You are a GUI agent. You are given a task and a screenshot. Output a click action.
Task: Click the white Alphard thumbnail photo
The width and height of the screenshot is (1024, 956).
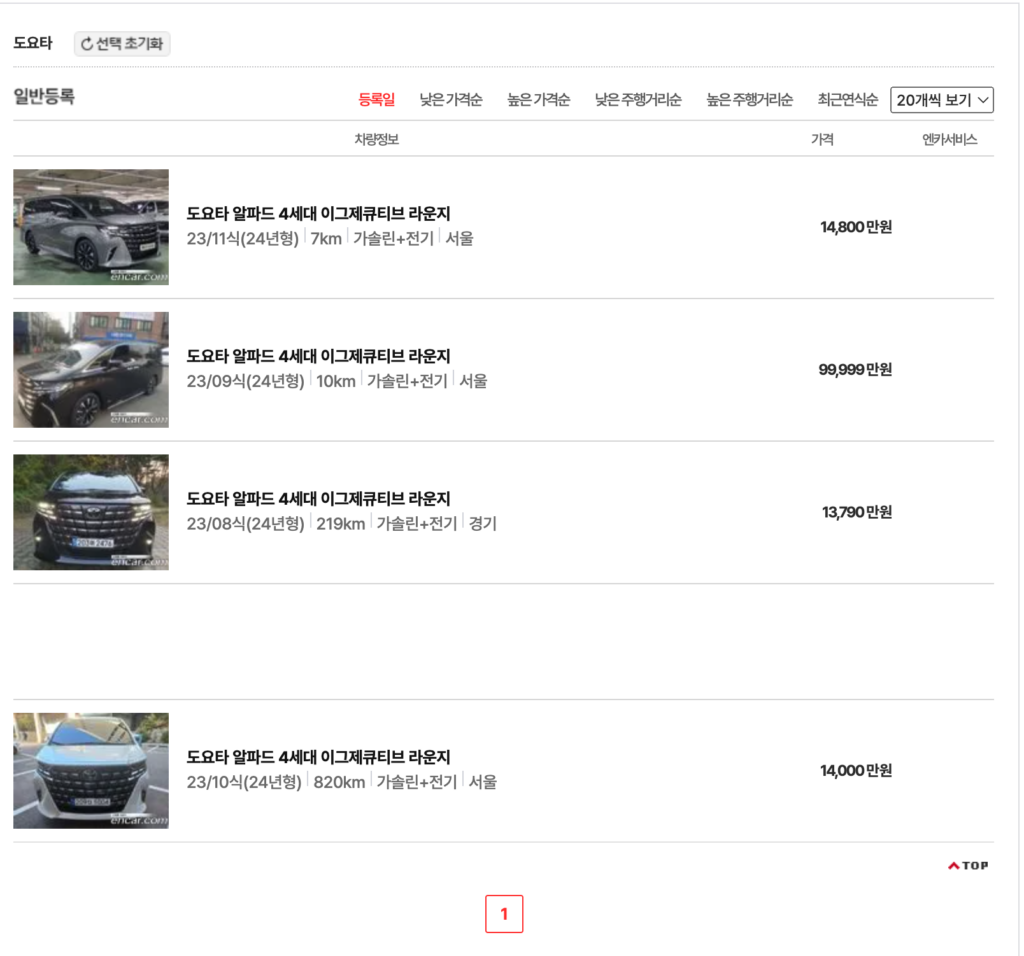(x=90, y=770)
